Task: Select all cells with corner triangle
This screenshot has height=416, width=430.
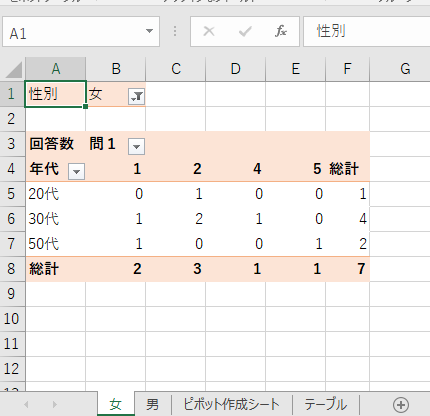Action: 13,69
